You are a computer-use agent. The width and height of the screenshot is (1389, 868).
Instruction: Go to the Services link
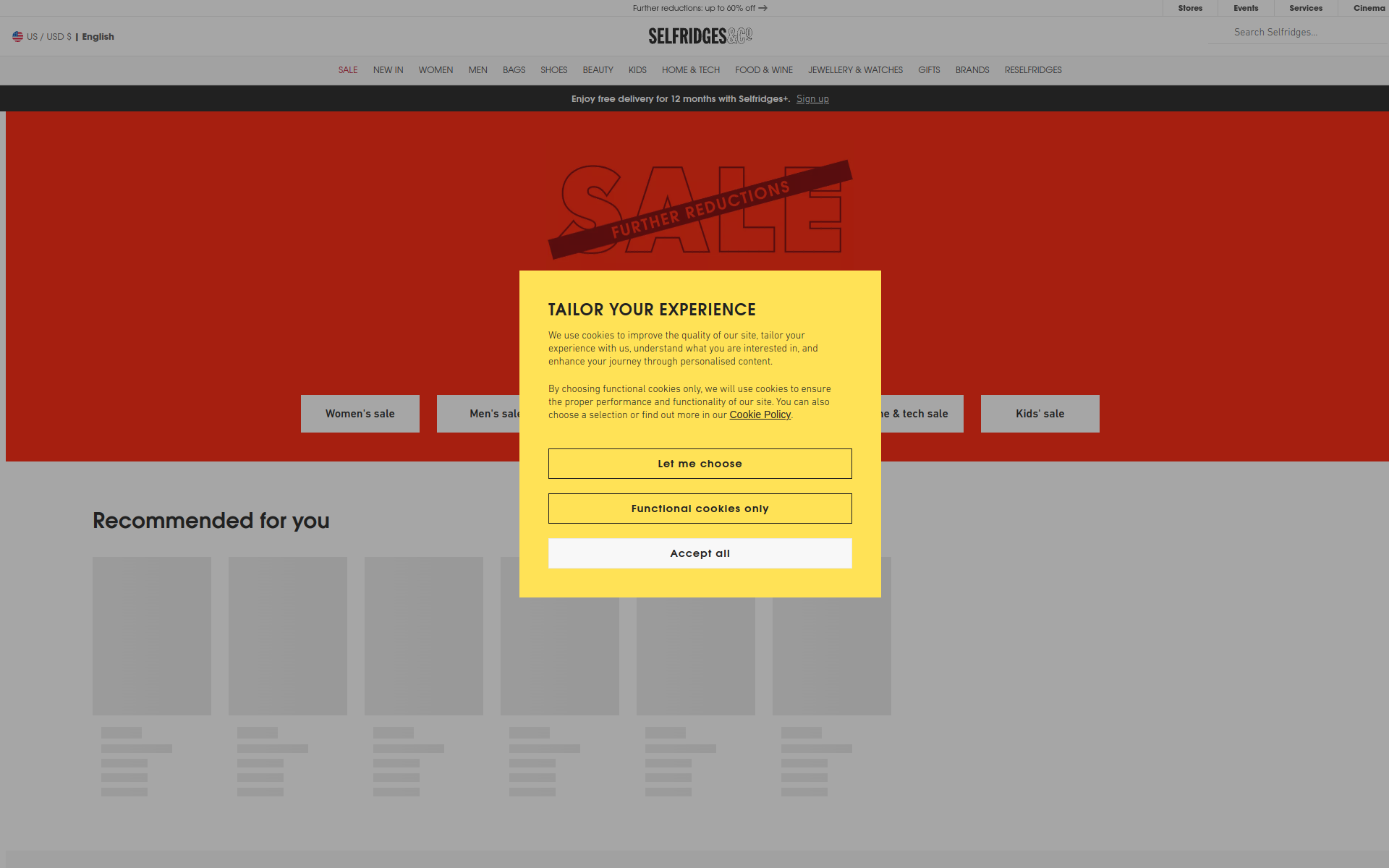(x=1306, y=8)
